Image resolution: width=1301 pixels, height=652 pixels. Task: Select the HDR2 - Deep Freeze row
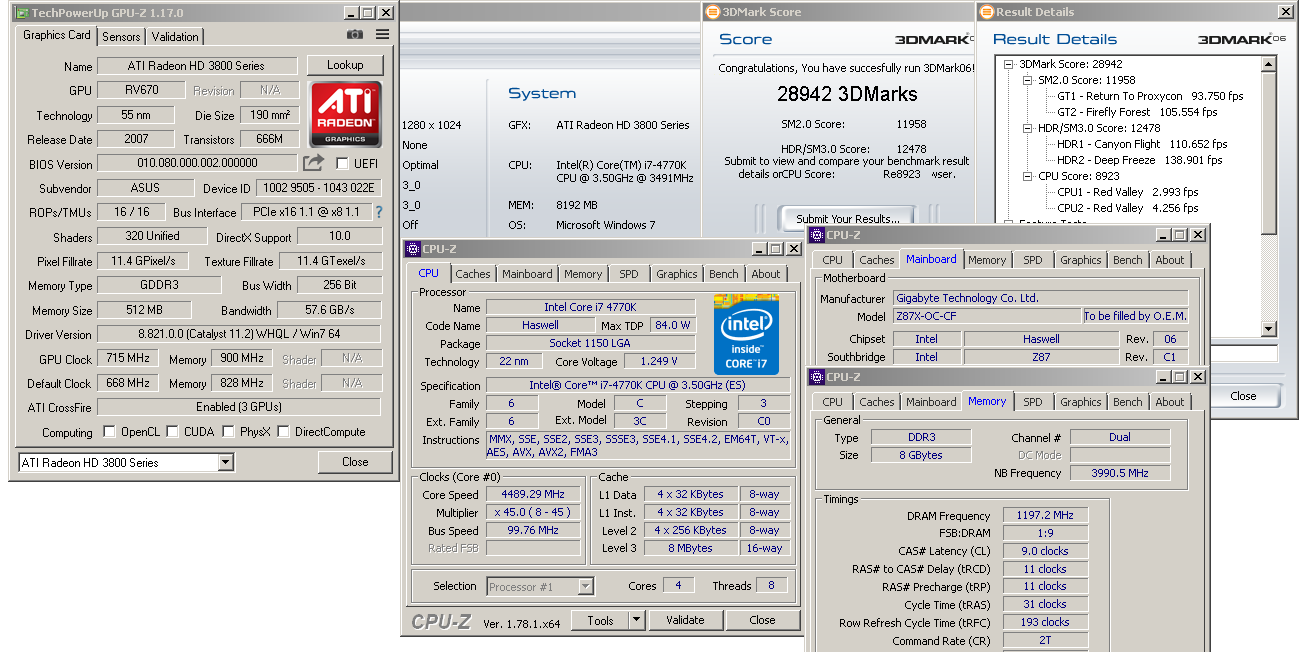coord(1139,160)
